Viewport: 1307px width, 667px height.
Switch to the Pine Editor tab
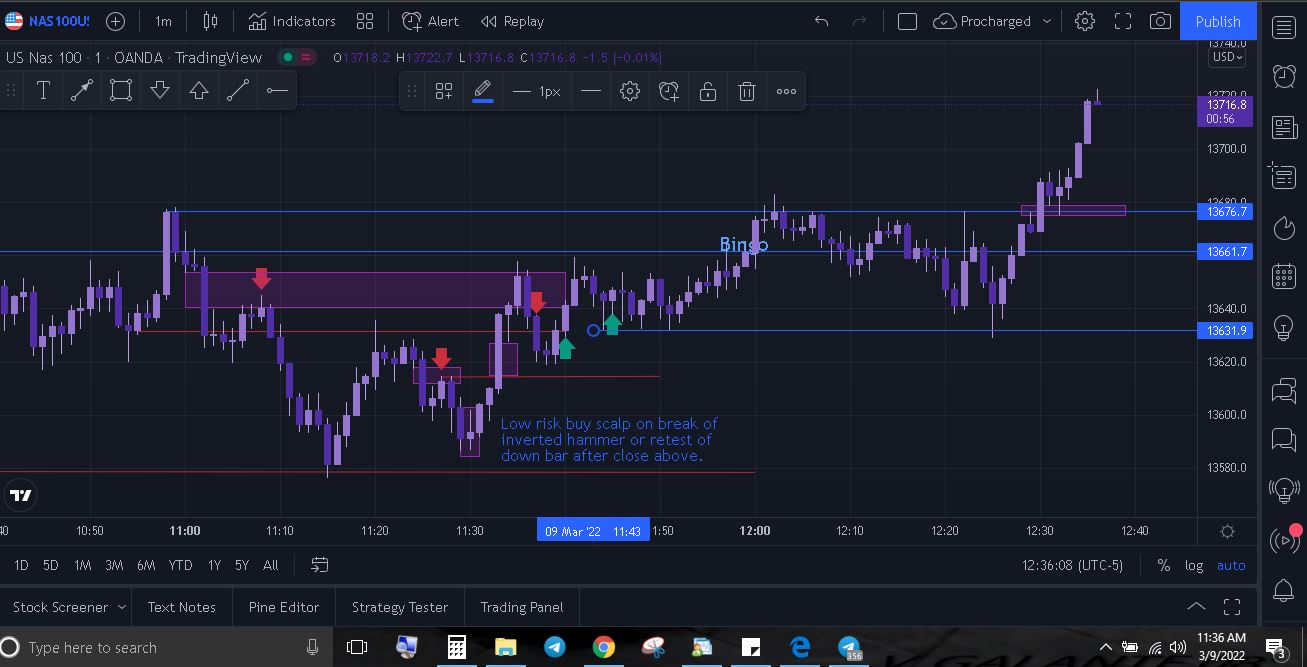284,607
